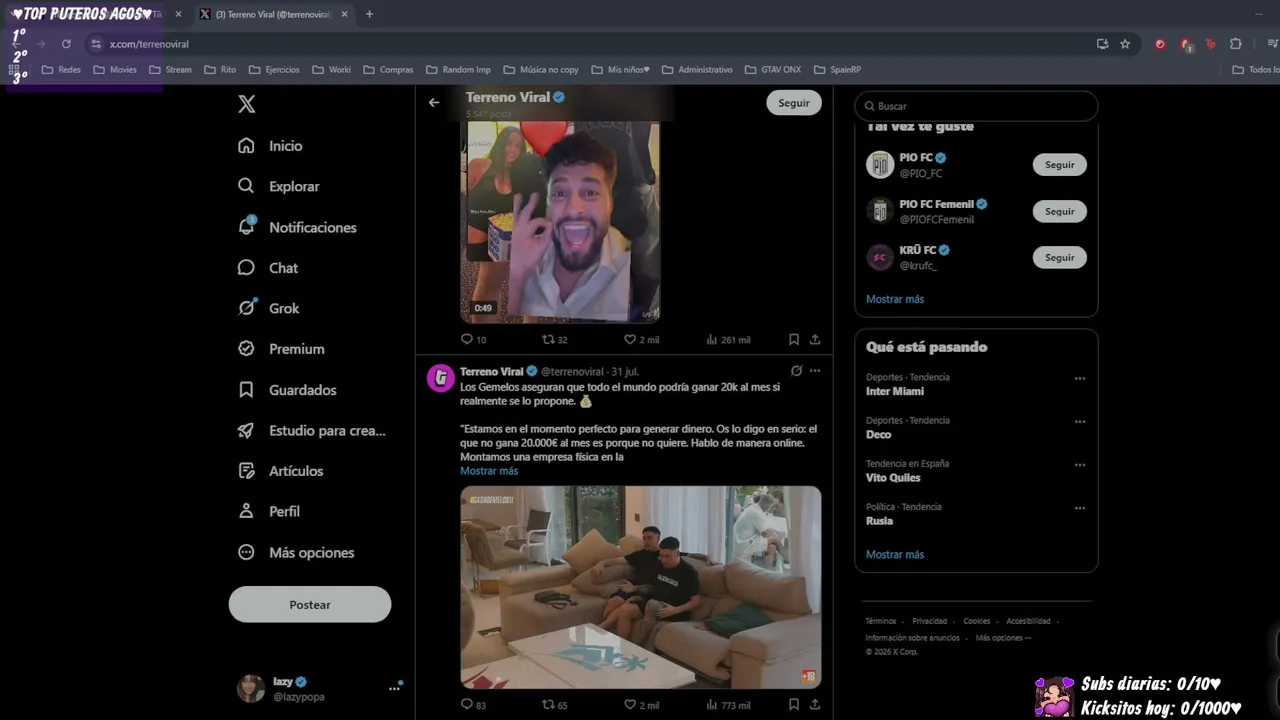This screenshot has height=720, width=1280.
Task: Open more options for Vito Quiles trend
Action: point(1080,465)
